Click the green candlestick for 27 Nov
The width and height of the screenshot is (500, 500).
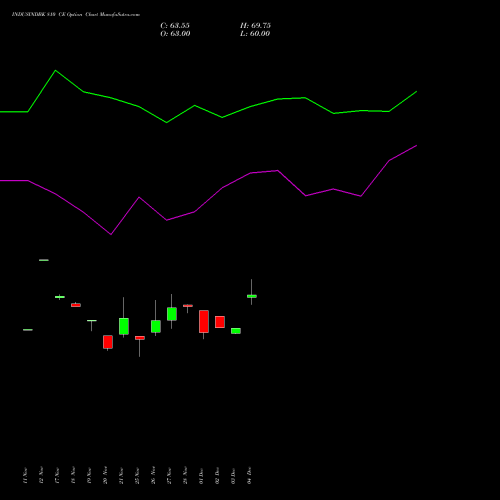(x=172, y=314)
